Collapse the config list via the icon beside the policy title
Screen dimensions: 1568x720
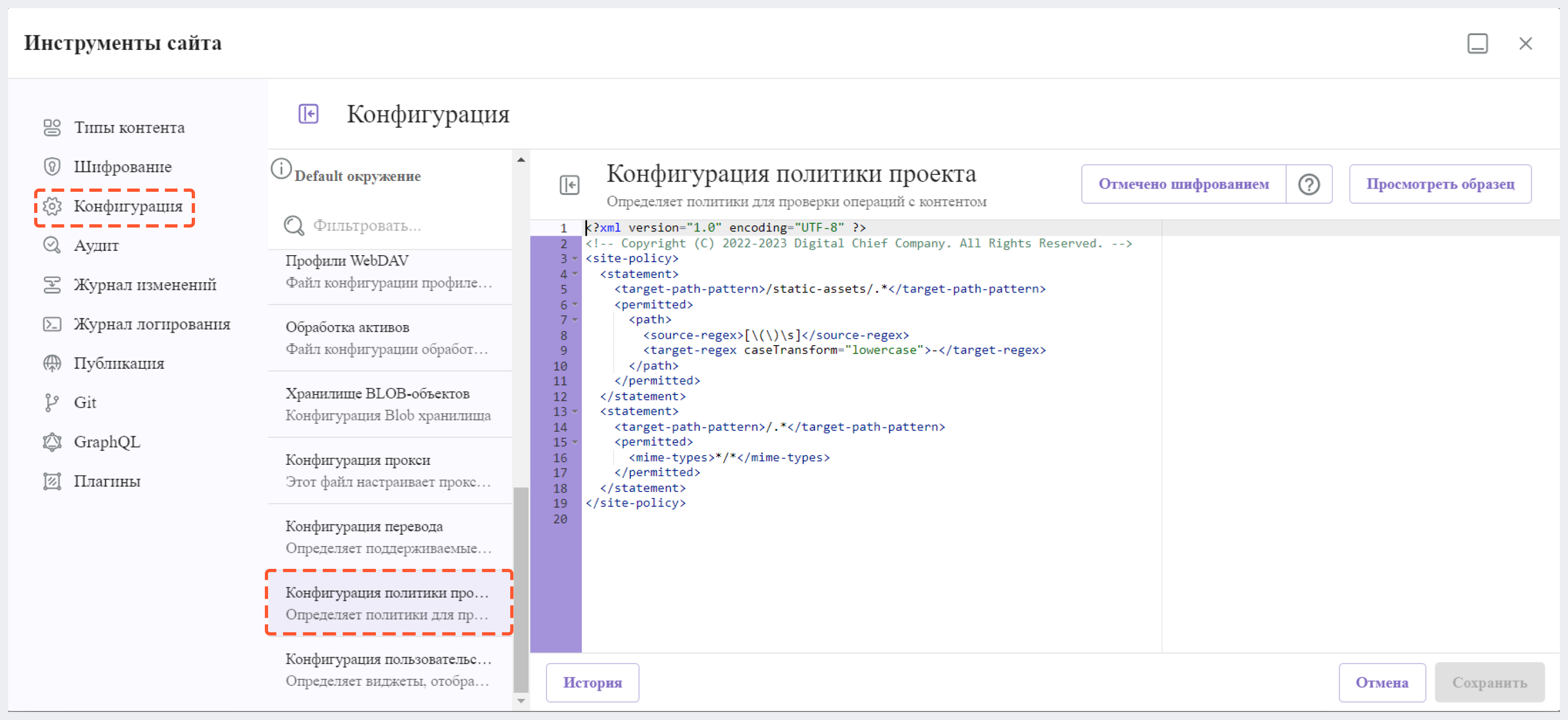coord(570,185)
